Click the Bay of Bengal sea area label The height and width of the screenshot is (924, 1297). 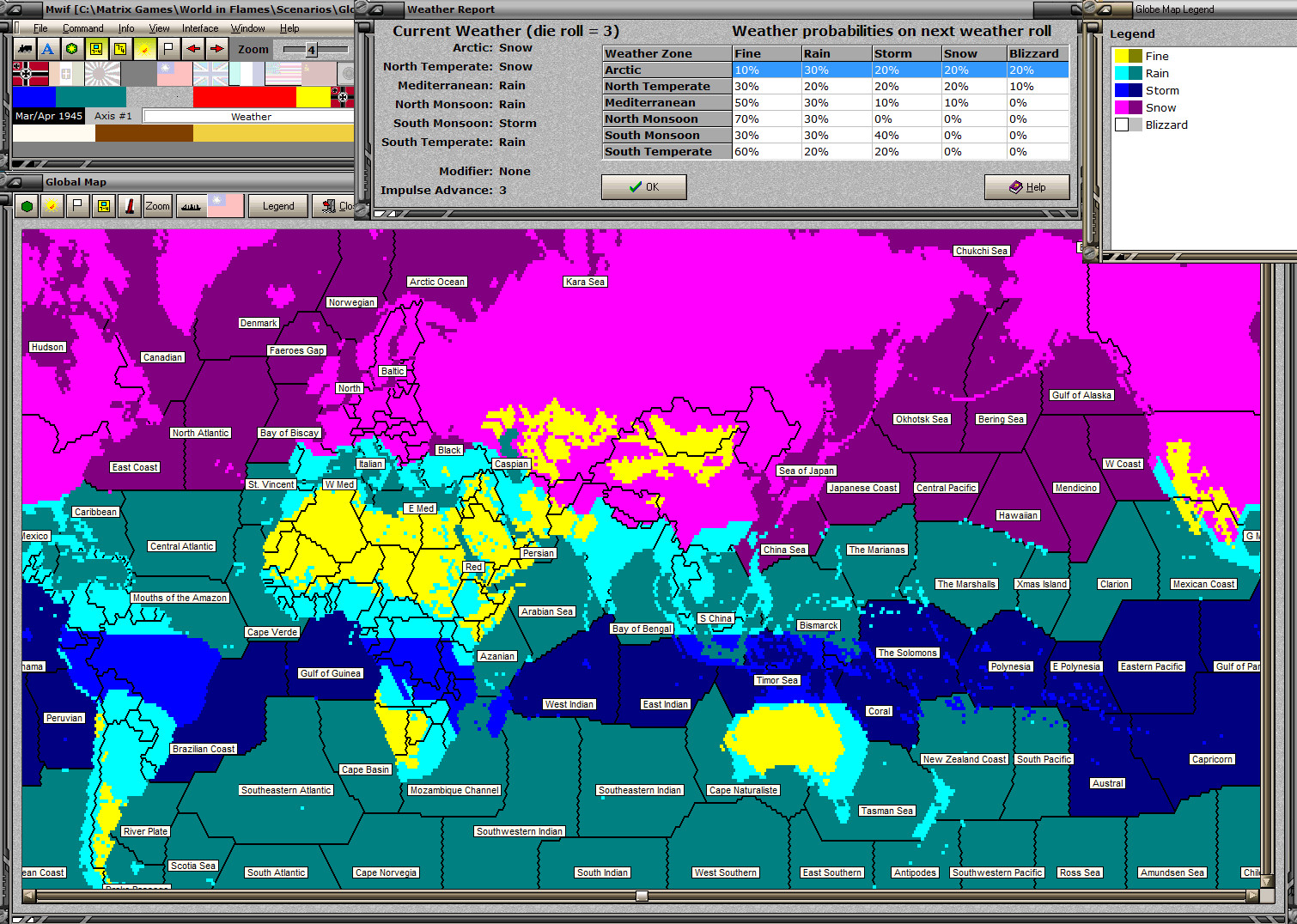[642, 629]
